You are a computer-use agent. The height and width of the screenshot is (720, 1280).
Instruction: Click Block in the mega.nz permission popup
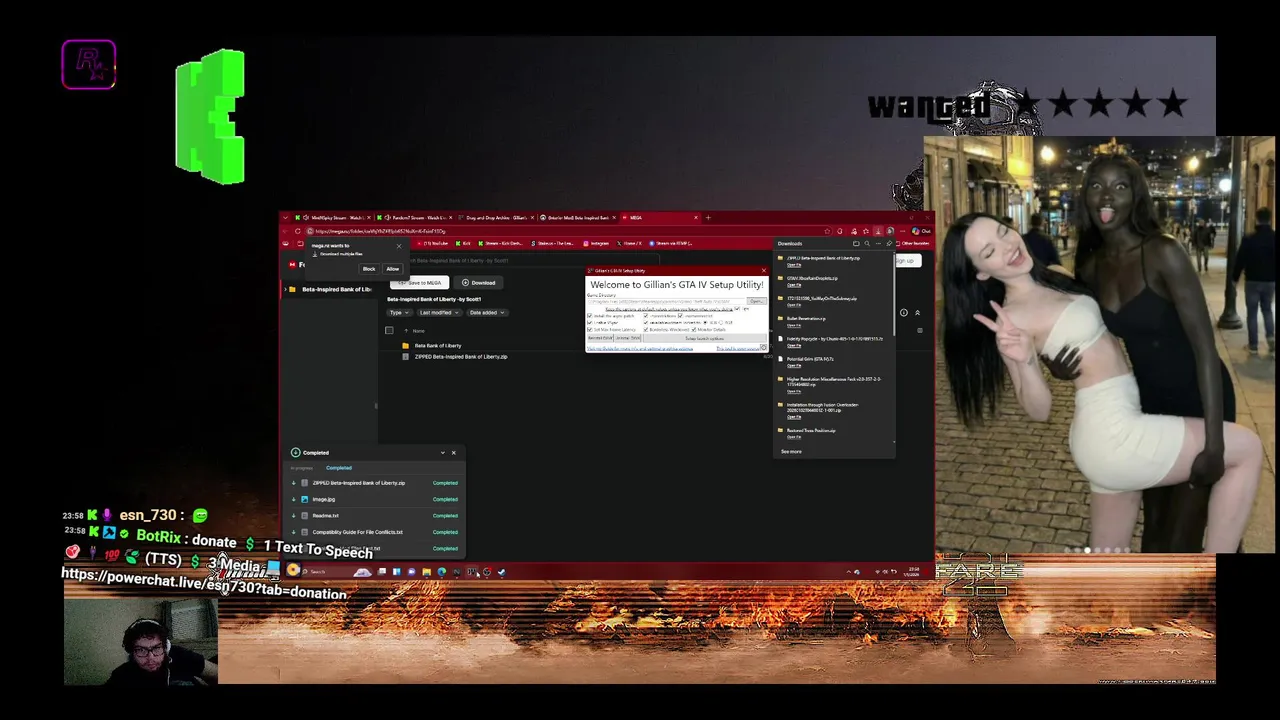(369, 269)
